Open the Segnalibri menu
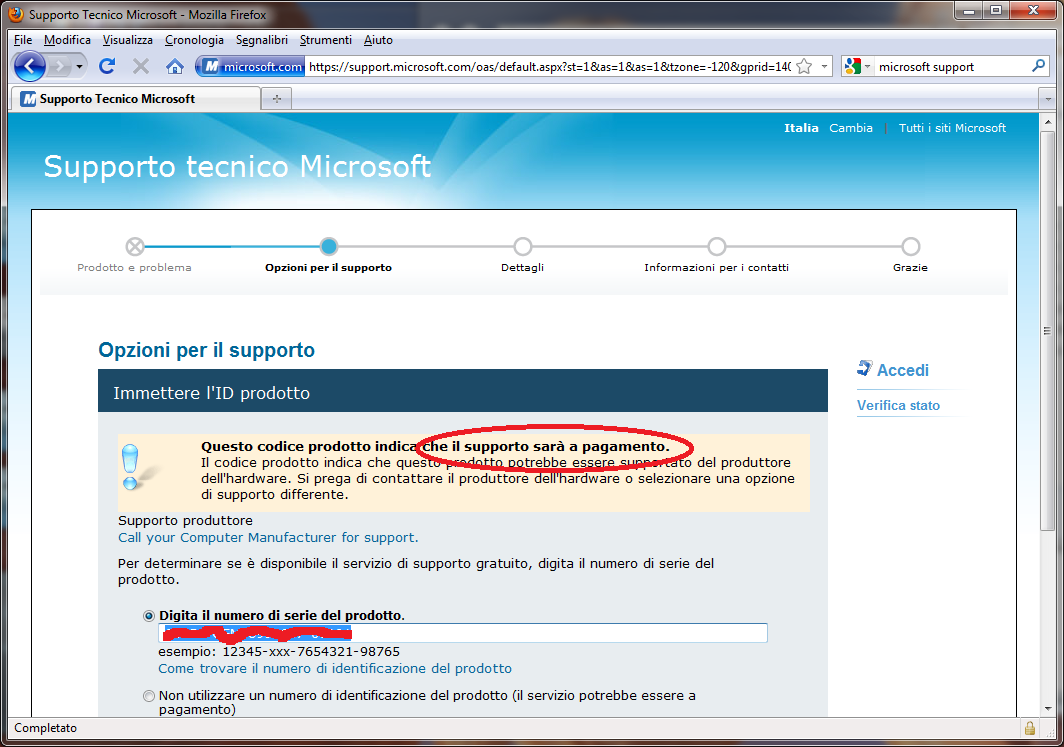 coord(262,40)
